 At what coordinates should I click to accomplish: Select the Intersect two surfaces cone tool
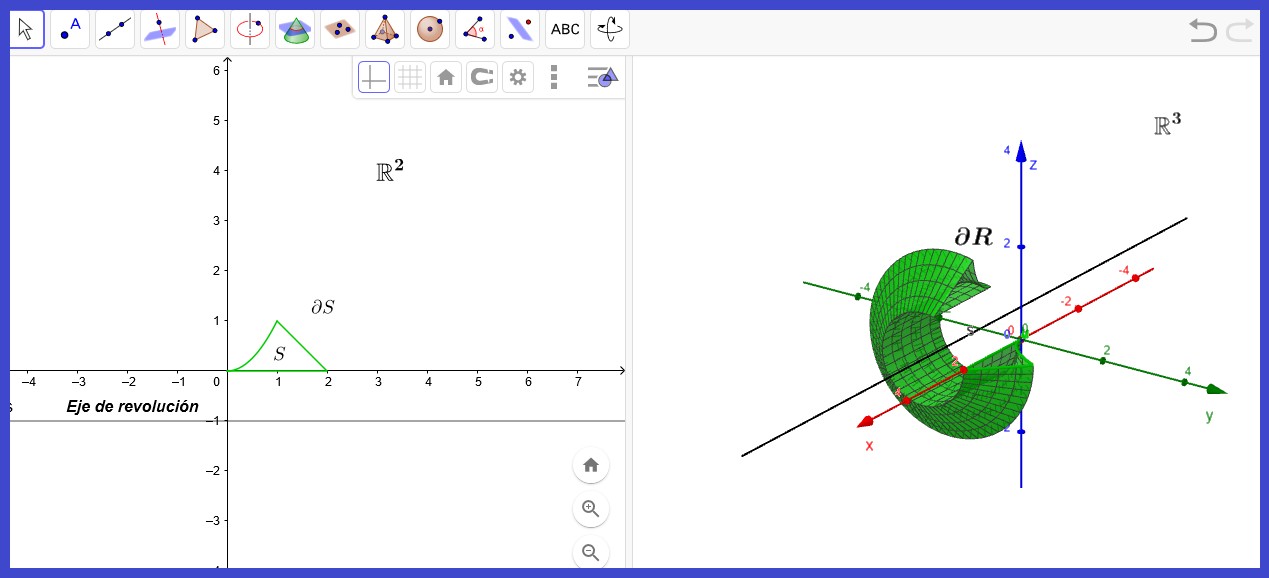click(295, 30)
